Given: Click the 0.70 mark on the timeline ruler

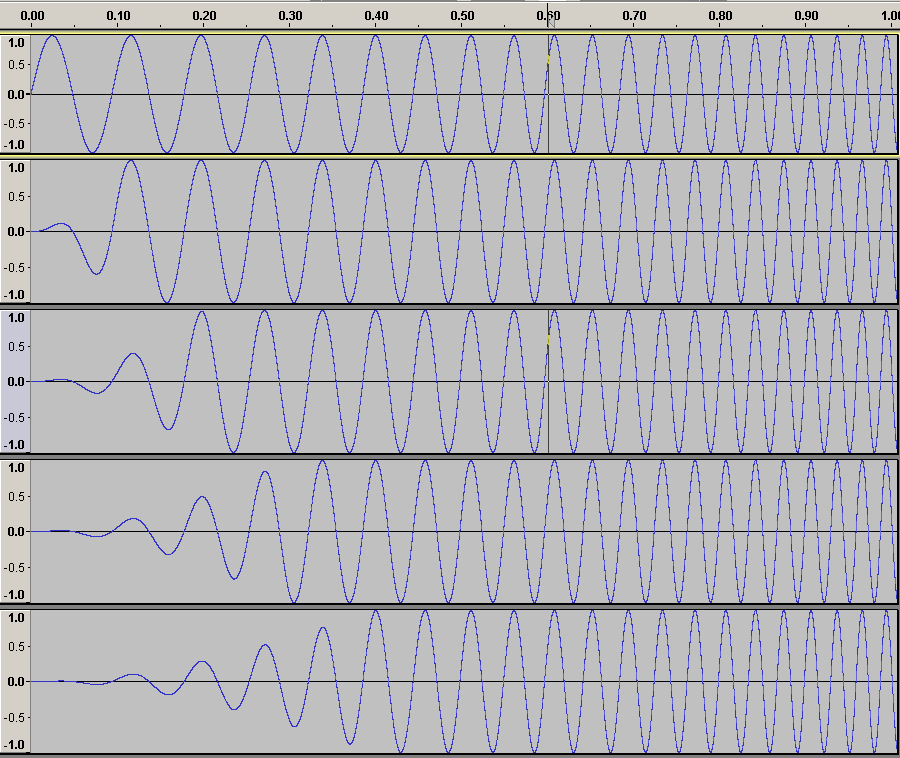Looking at the screenshot, I should click(x=634, y=16).
